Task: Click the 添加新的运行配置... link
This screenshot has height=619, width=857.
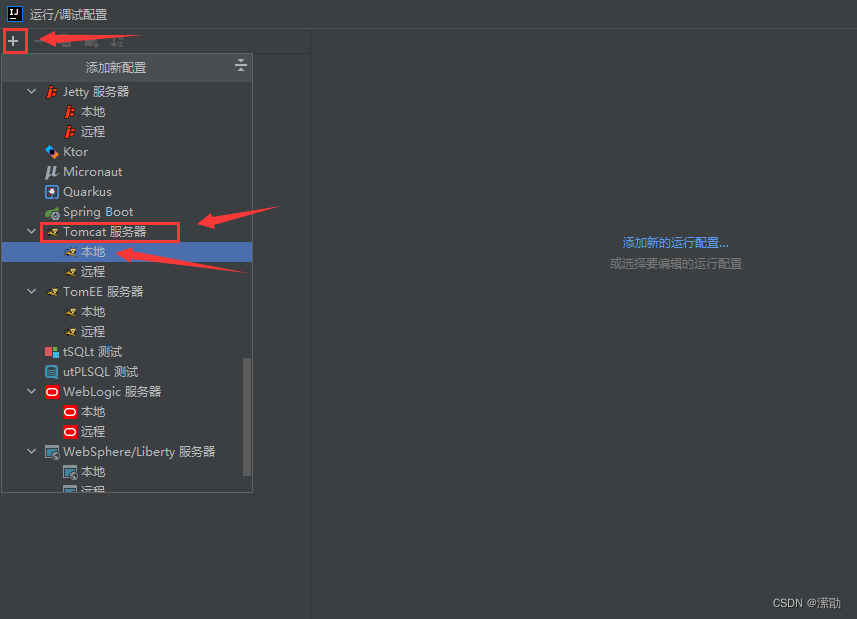Action: [676, 243]
